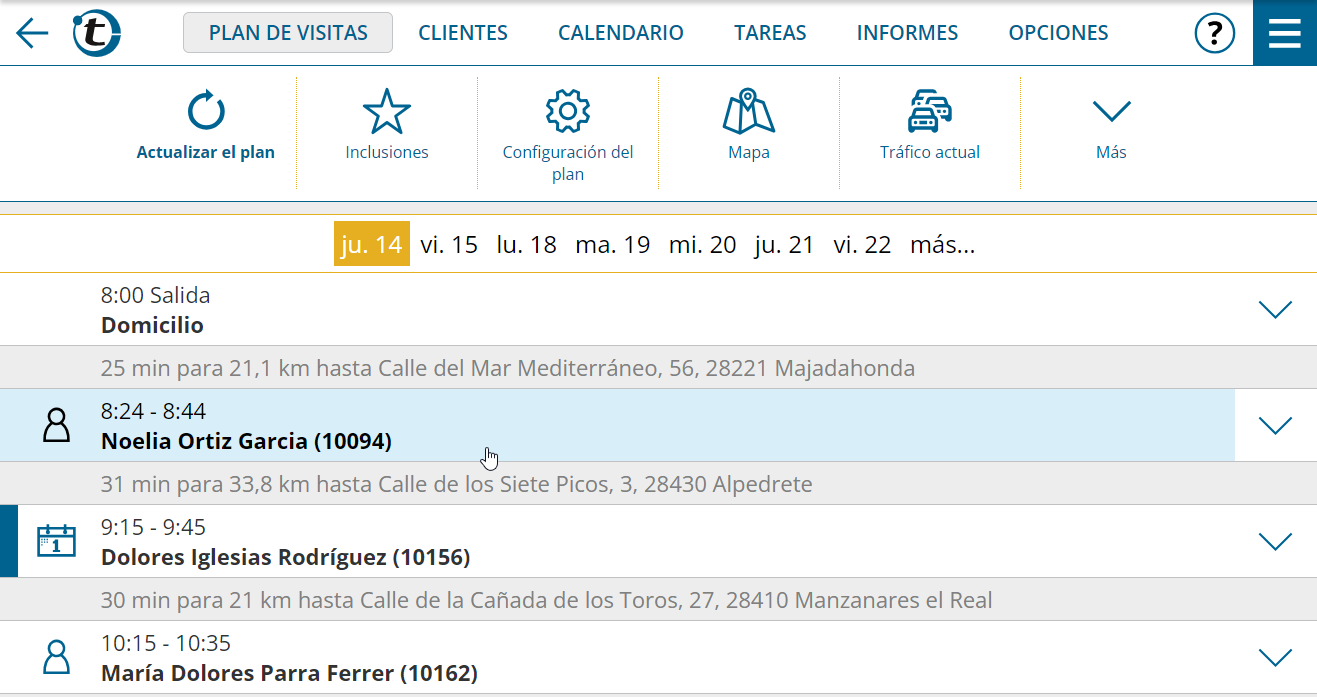The width and height of the screenshot is (1317, 697).
Task: Click the 8:00 Salida time text
Action: point(155,295)
